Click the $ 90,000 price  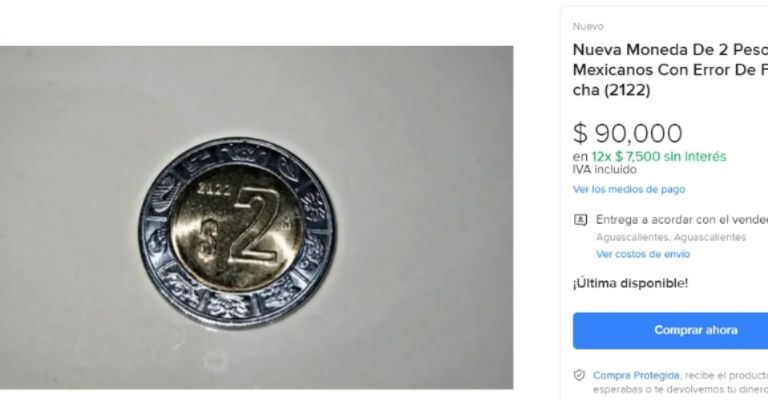click(x=627, y=133)
